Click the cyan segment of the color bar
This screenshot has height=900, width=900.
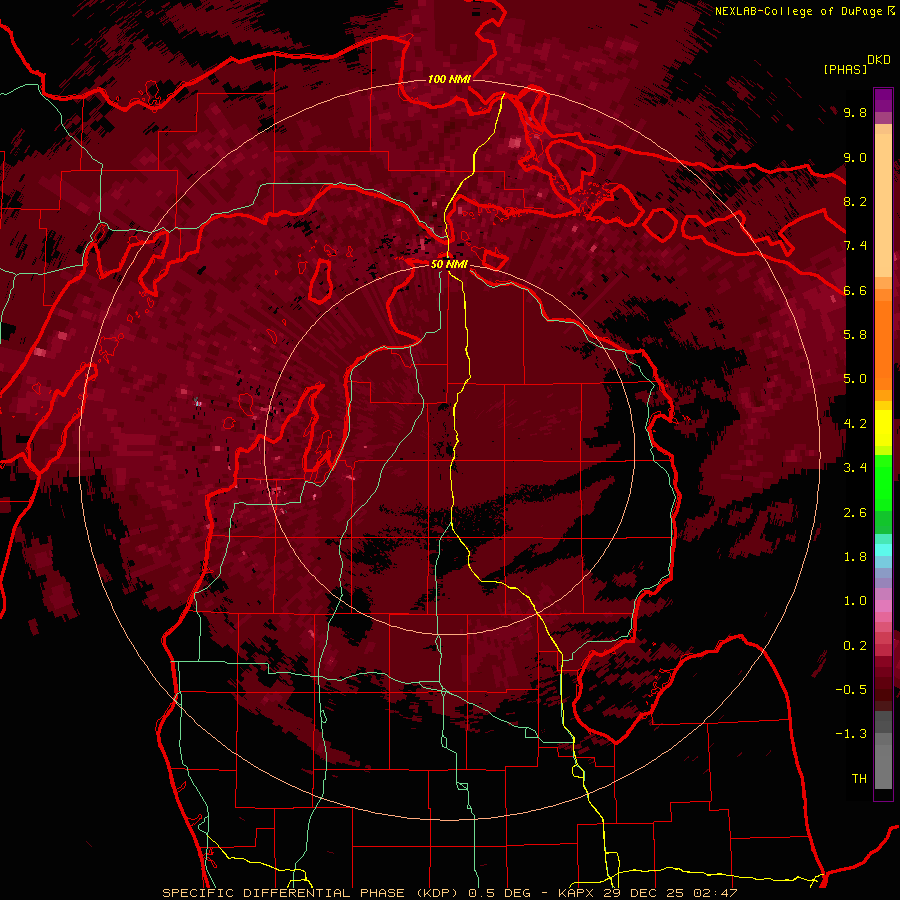883,550
